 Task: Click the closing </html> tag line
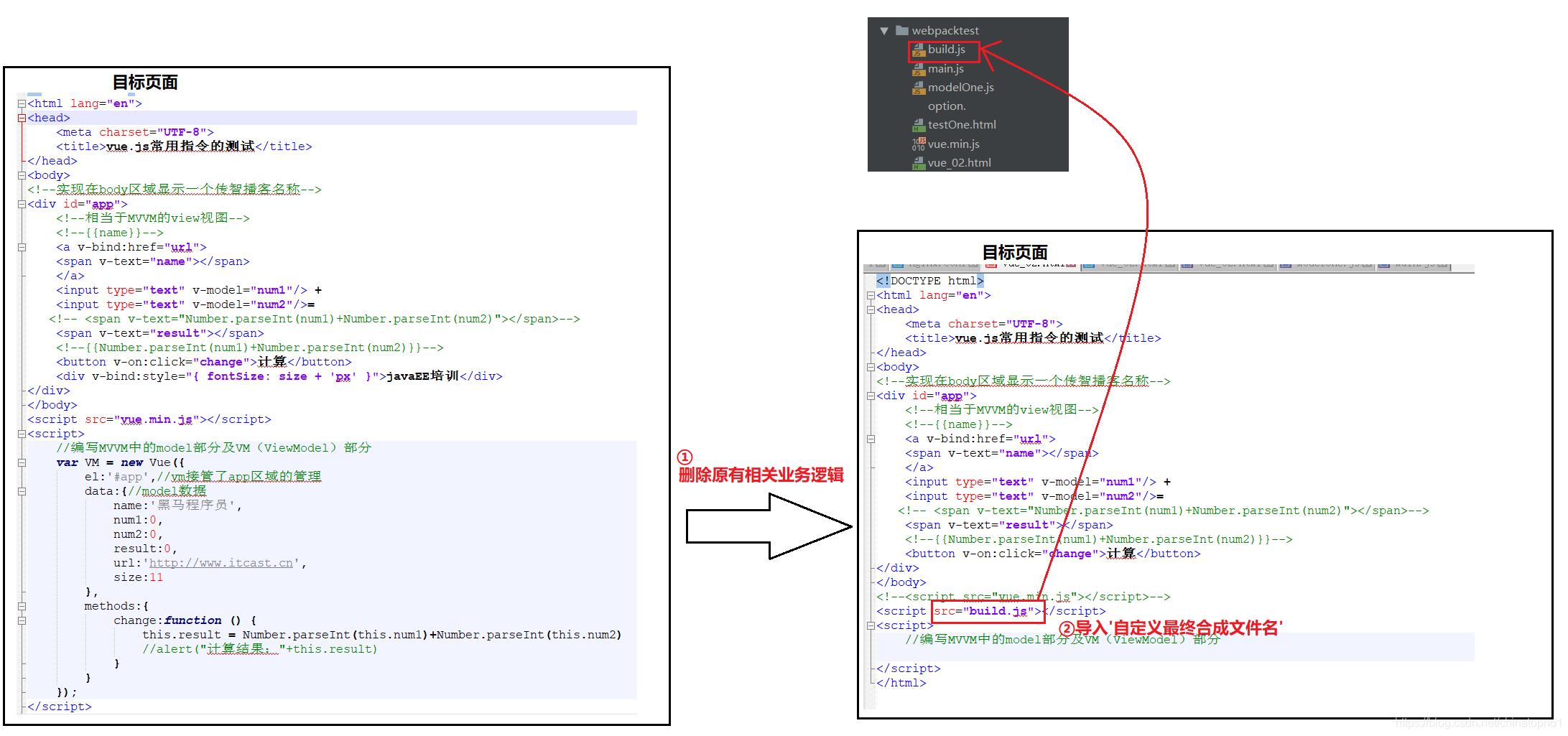(x=901, y=683)
